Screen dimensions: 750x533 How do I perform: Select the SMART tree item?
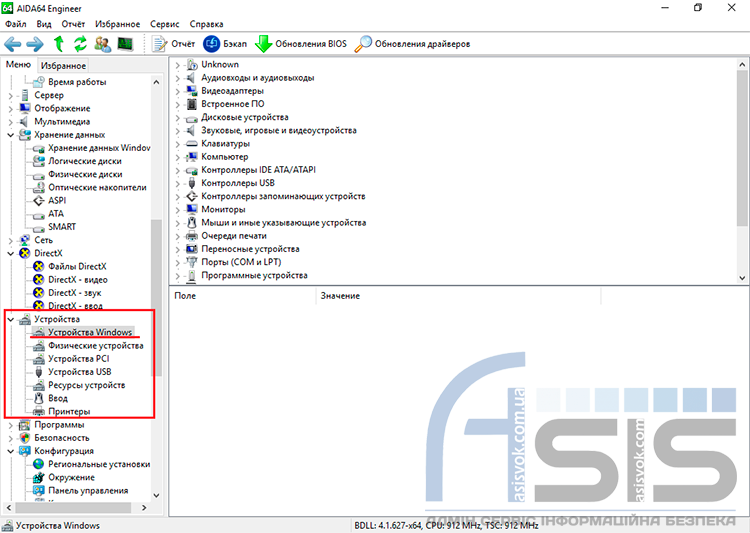[62, 227]
